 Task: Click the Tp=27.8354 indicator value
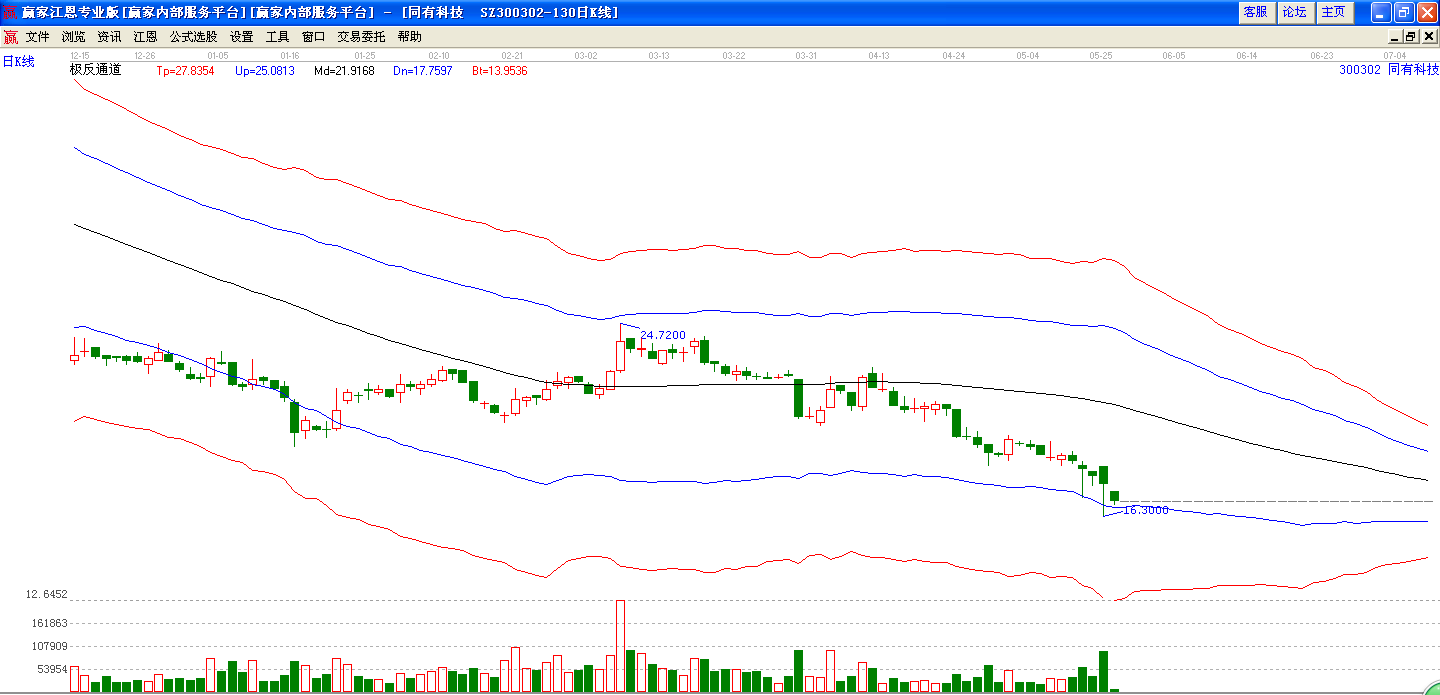[x=186, y=71]
